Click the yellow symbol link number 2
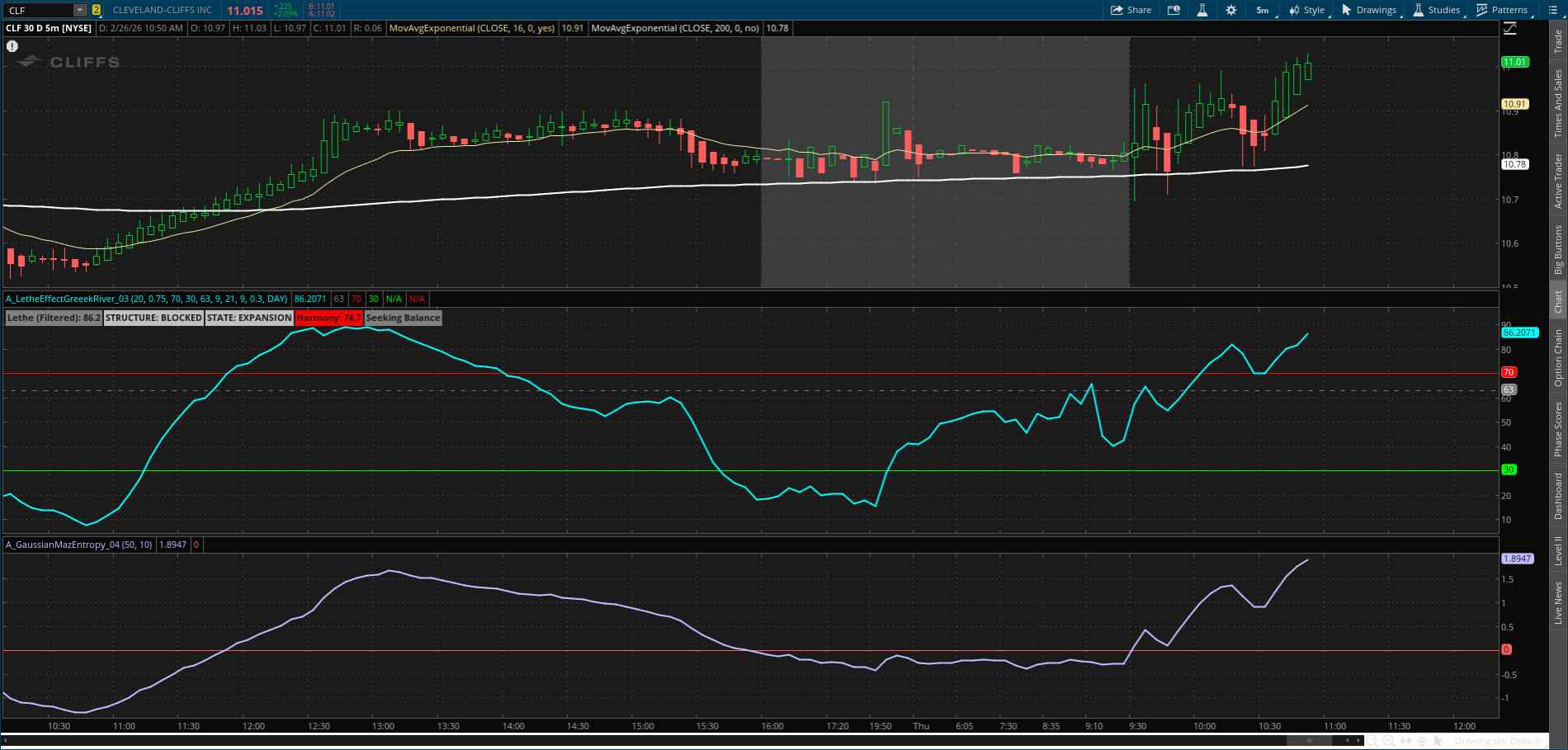The width and height of the screenshot is (1568, 750). (97, 10)
